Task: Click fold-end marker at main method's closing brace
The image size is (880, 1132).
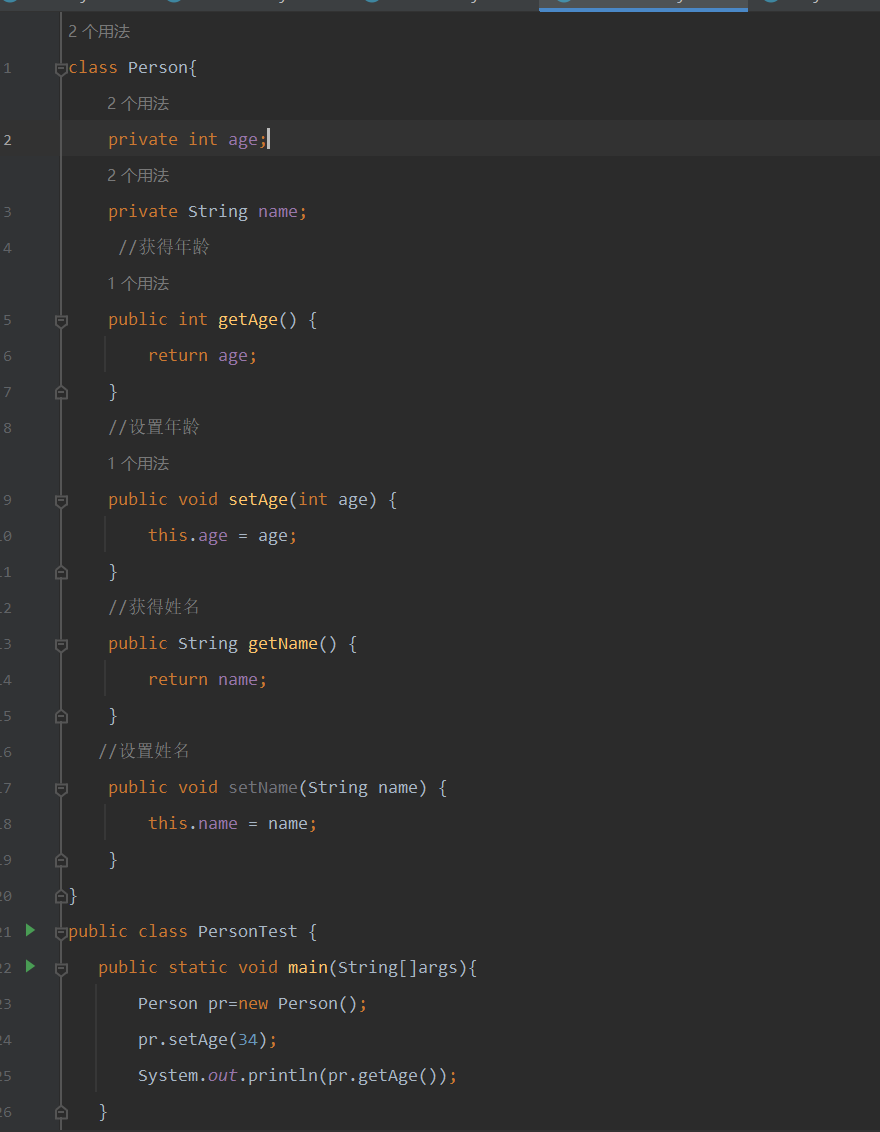Action: pos(61,1113)
